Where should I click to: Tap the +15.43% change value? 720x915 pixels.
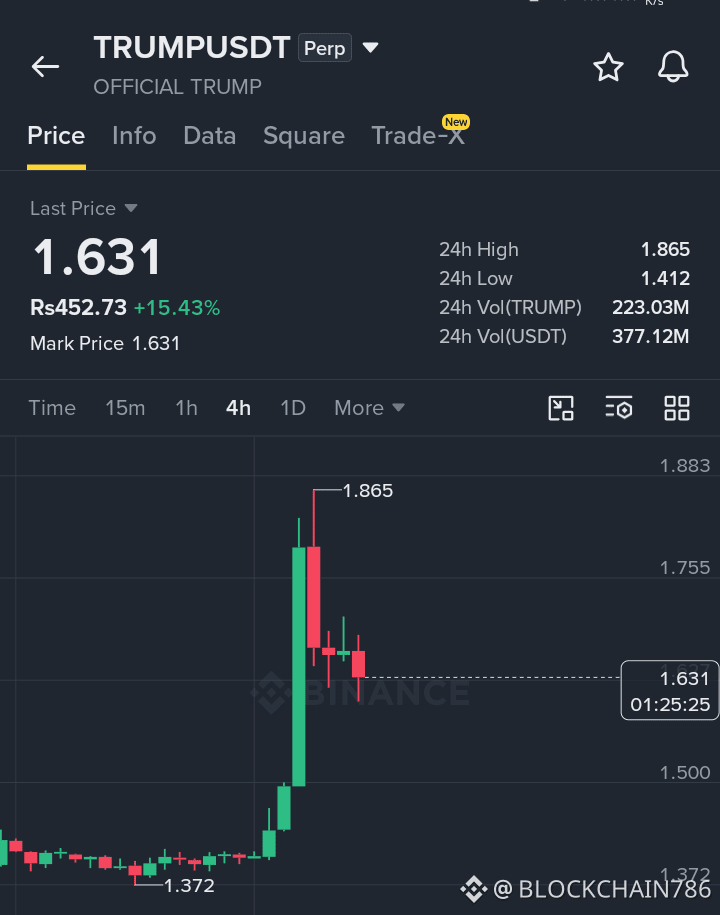[177, 308]
